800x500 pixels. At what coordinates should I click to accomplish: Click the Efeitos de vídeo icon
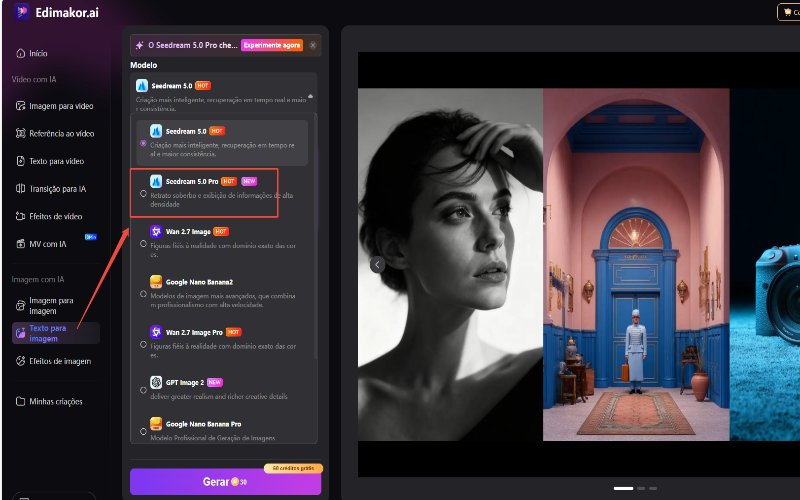pyautogui.click(x=20, y=216)
